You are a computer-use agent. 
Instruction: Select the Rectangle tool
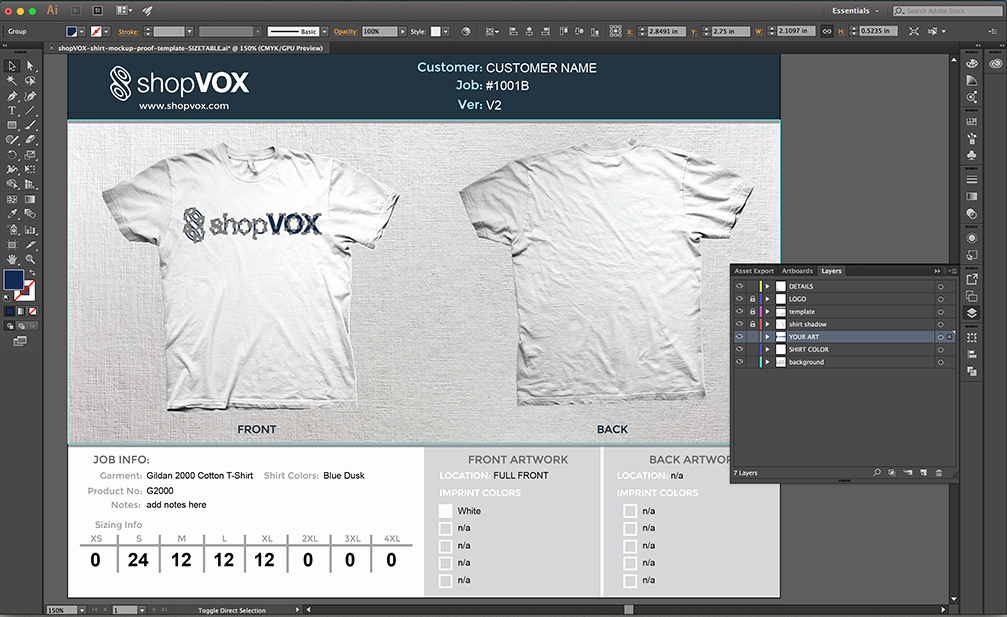(x=12, y=125)
